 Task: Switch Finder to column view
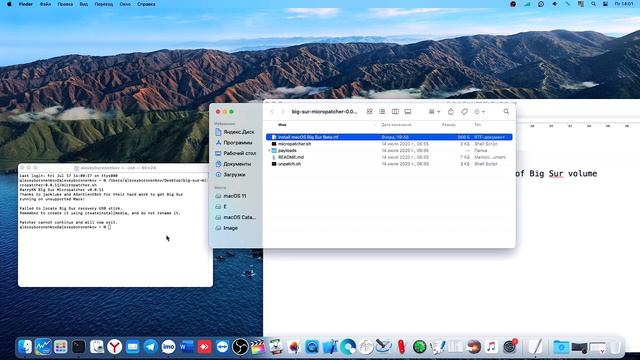click(x=395, y=111)
